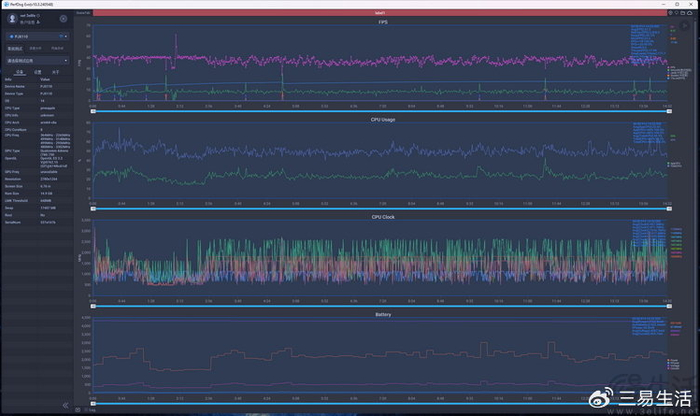Click the FPS chart time range slider
This screenshot has width=700, height=416.
coord(378,110)
